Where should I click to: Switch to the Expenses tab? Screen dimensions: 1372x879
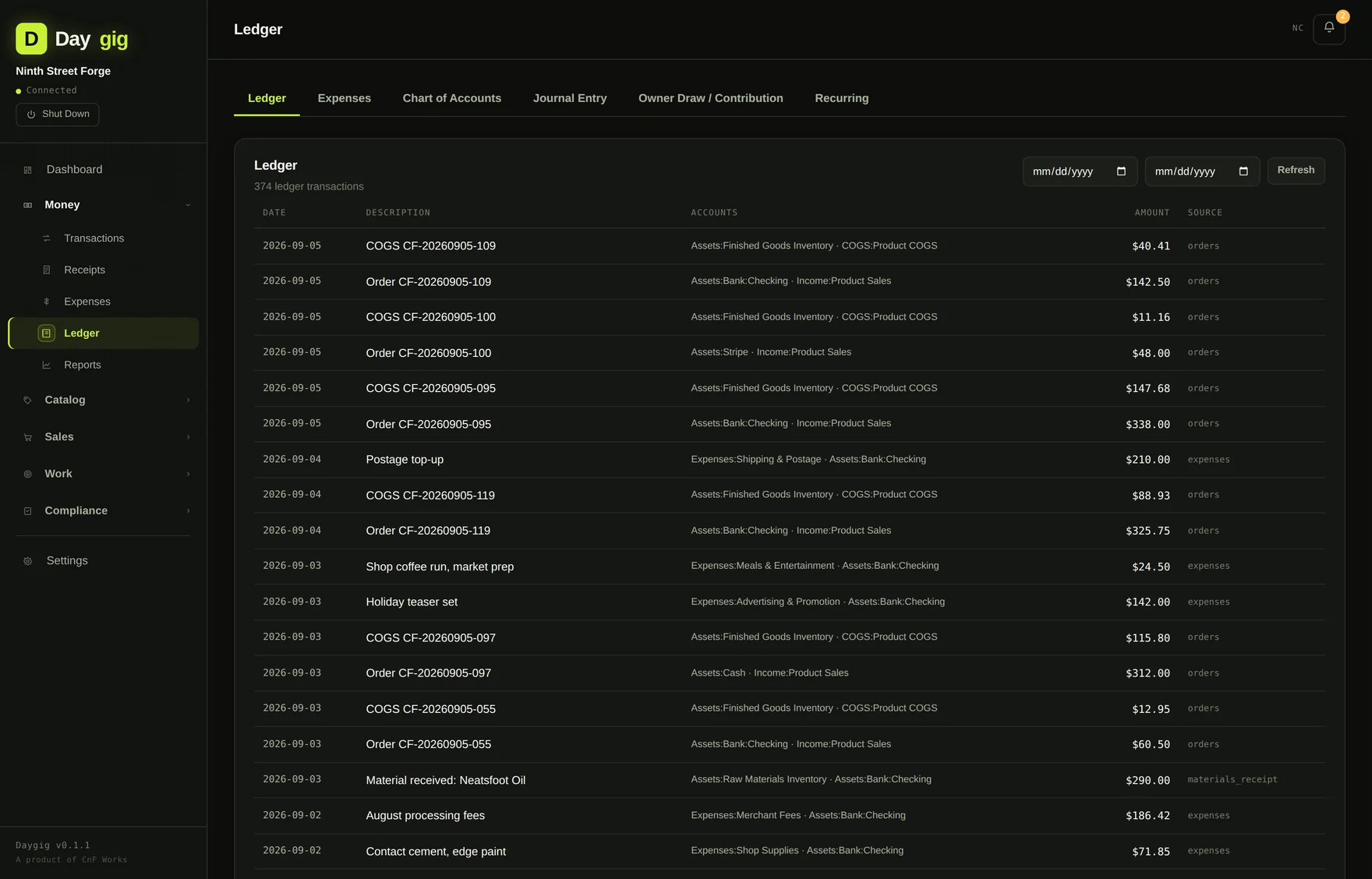345,98
